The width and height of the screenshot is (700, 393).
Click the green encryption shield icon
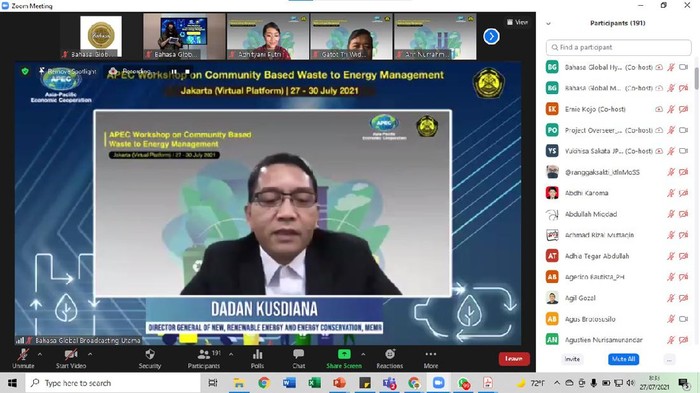(25, 71)
